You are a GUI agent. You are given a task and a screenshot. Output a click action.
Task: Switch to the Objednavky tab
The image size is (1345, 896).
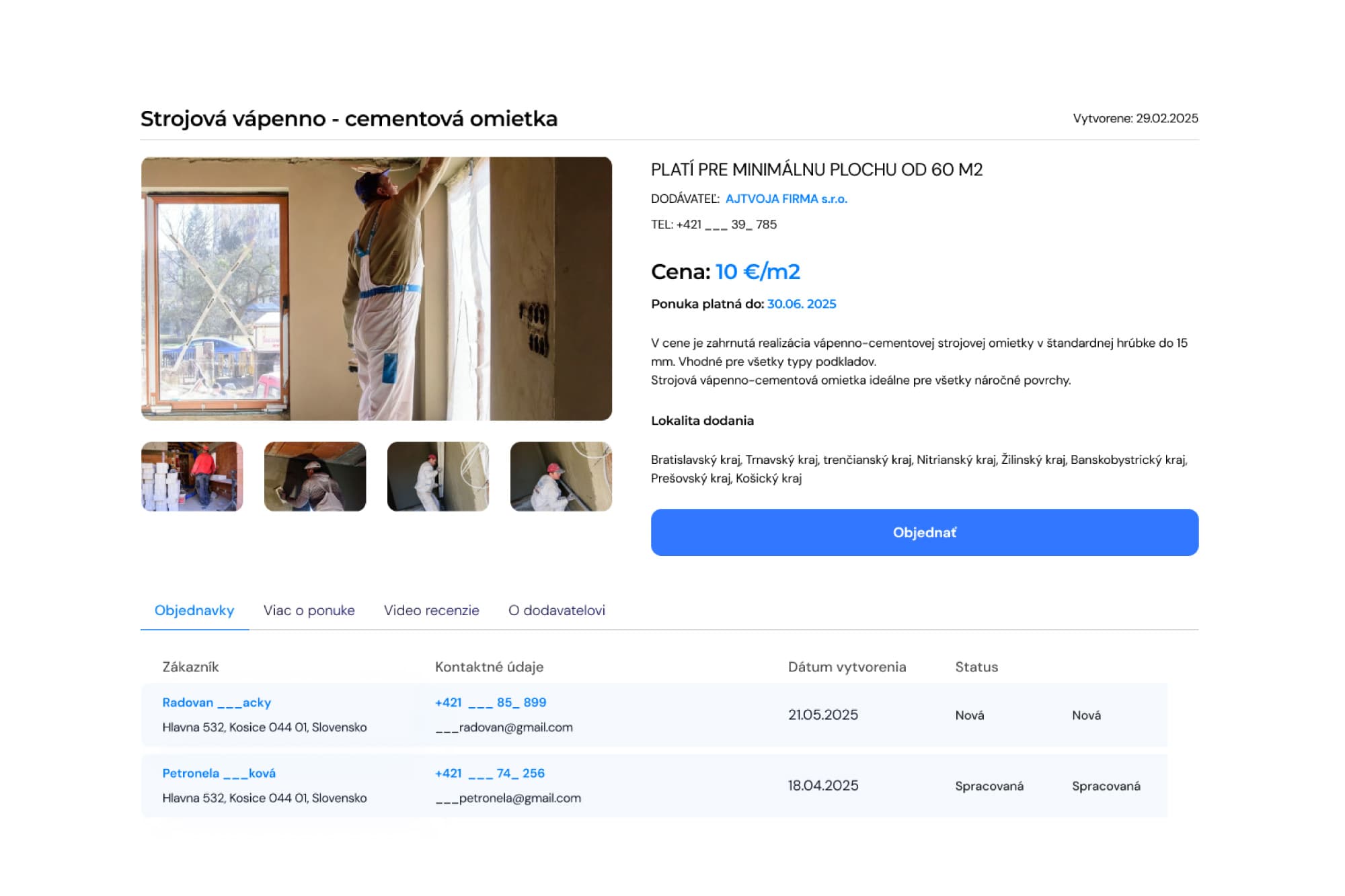coord(194,610)
